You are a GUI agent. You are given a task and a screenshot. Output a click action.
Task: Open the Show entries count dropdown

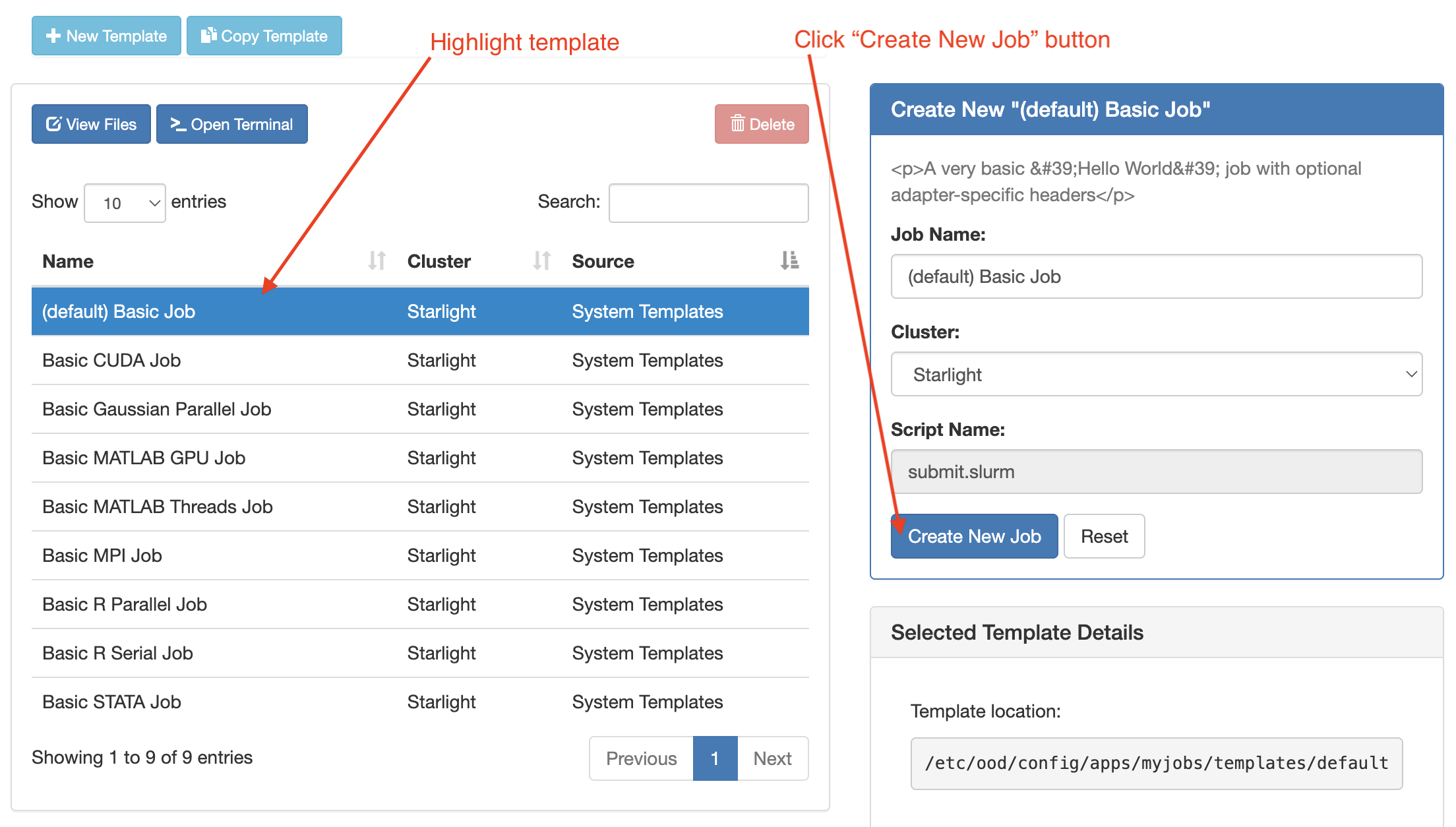tap(125, 203)
